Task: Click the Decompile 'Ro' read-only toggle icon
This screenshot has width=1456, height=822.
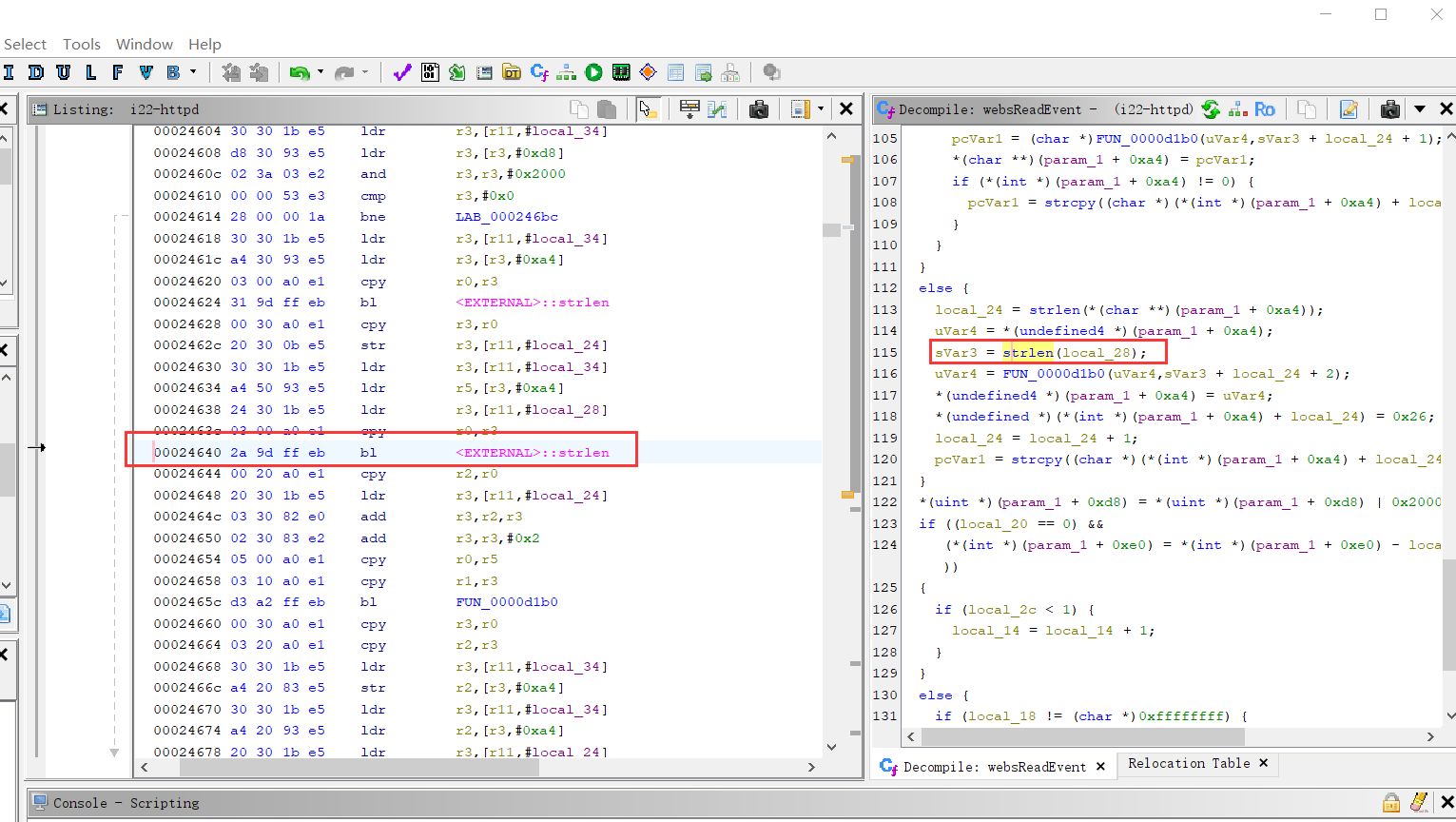Action: [x=1265, y=109]
